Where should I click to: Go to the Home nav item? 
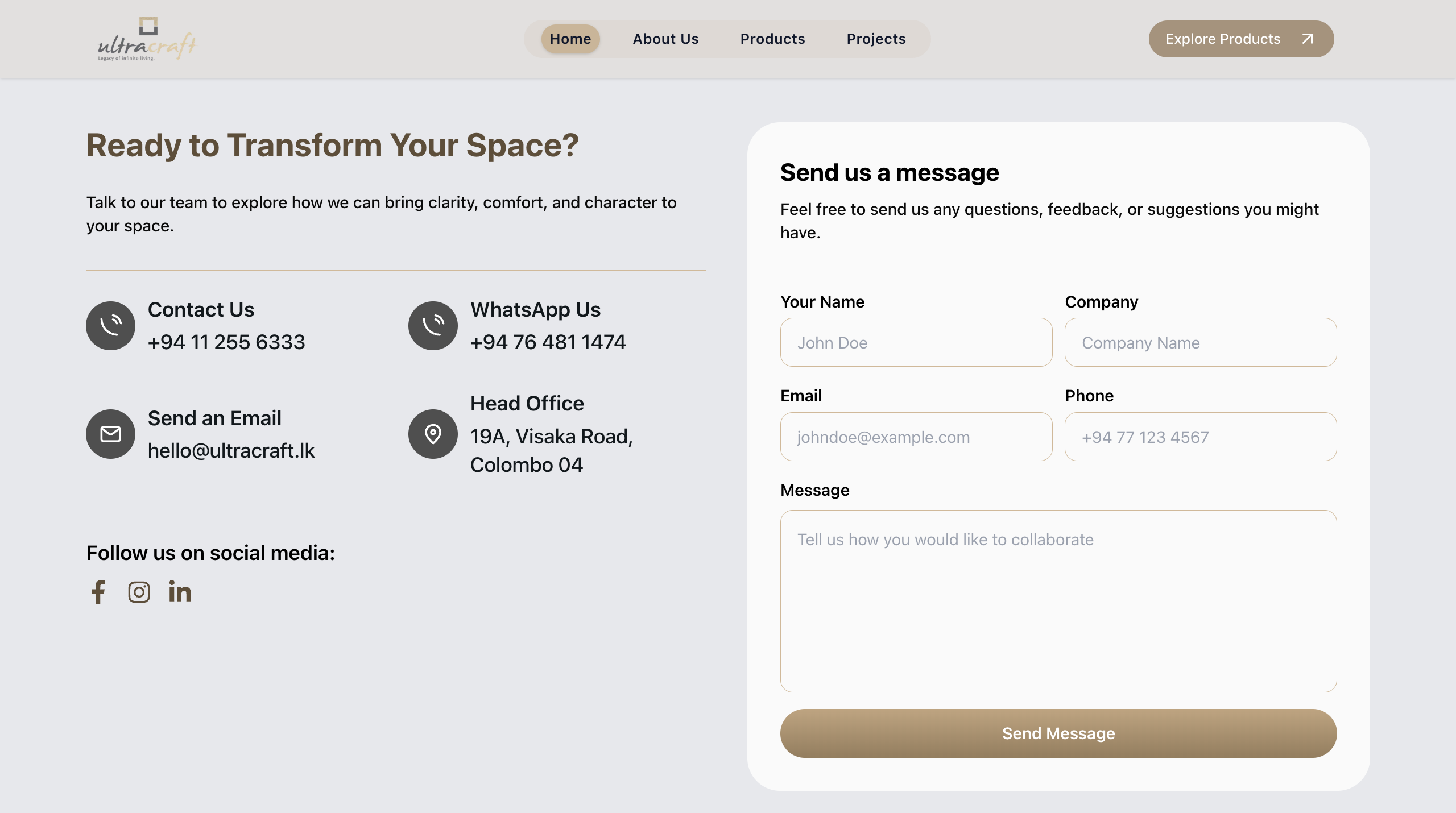pyautogui.click(x=570, y=39)
